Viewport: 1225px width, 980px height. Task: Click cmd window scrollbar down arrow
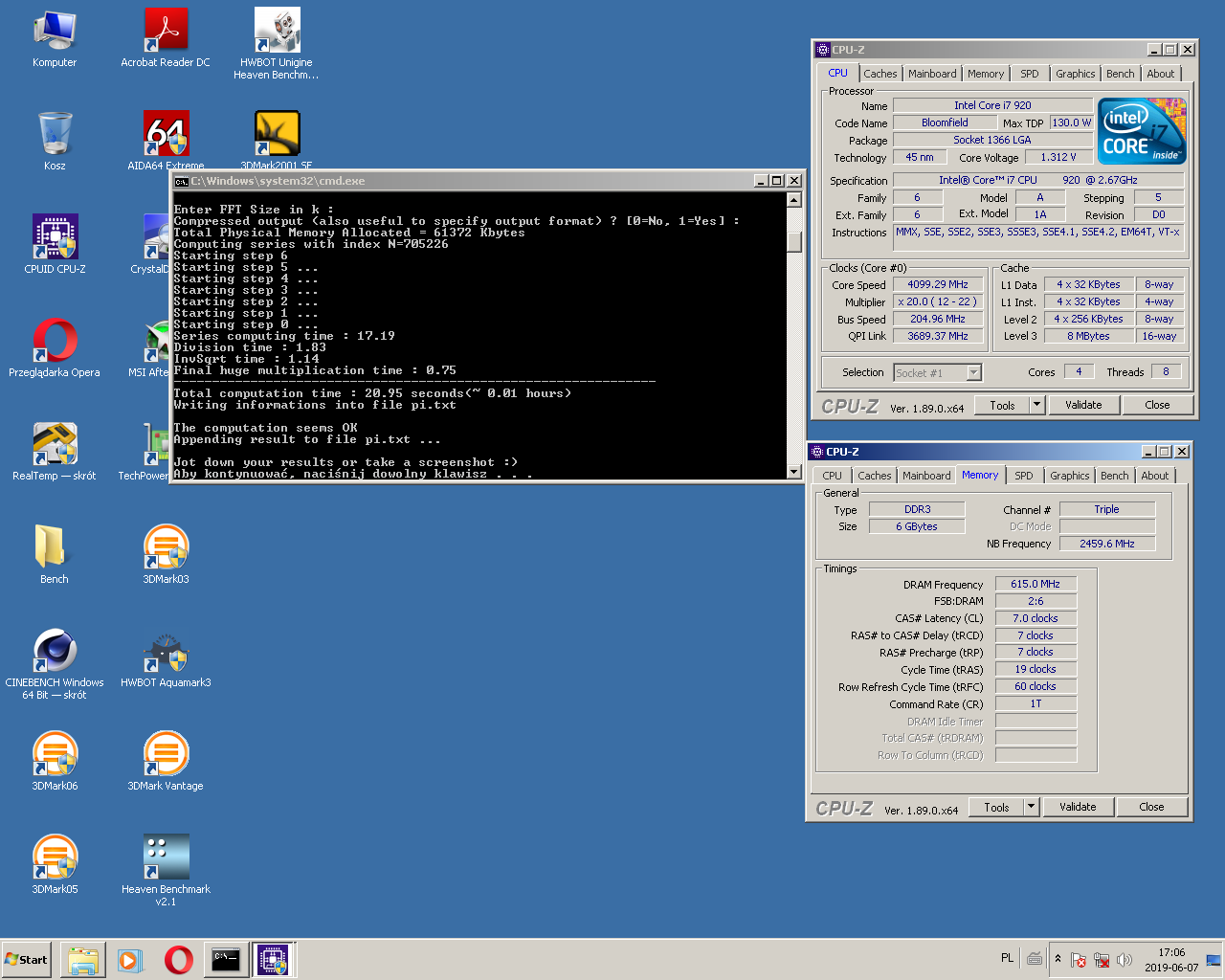coord(793,471)
